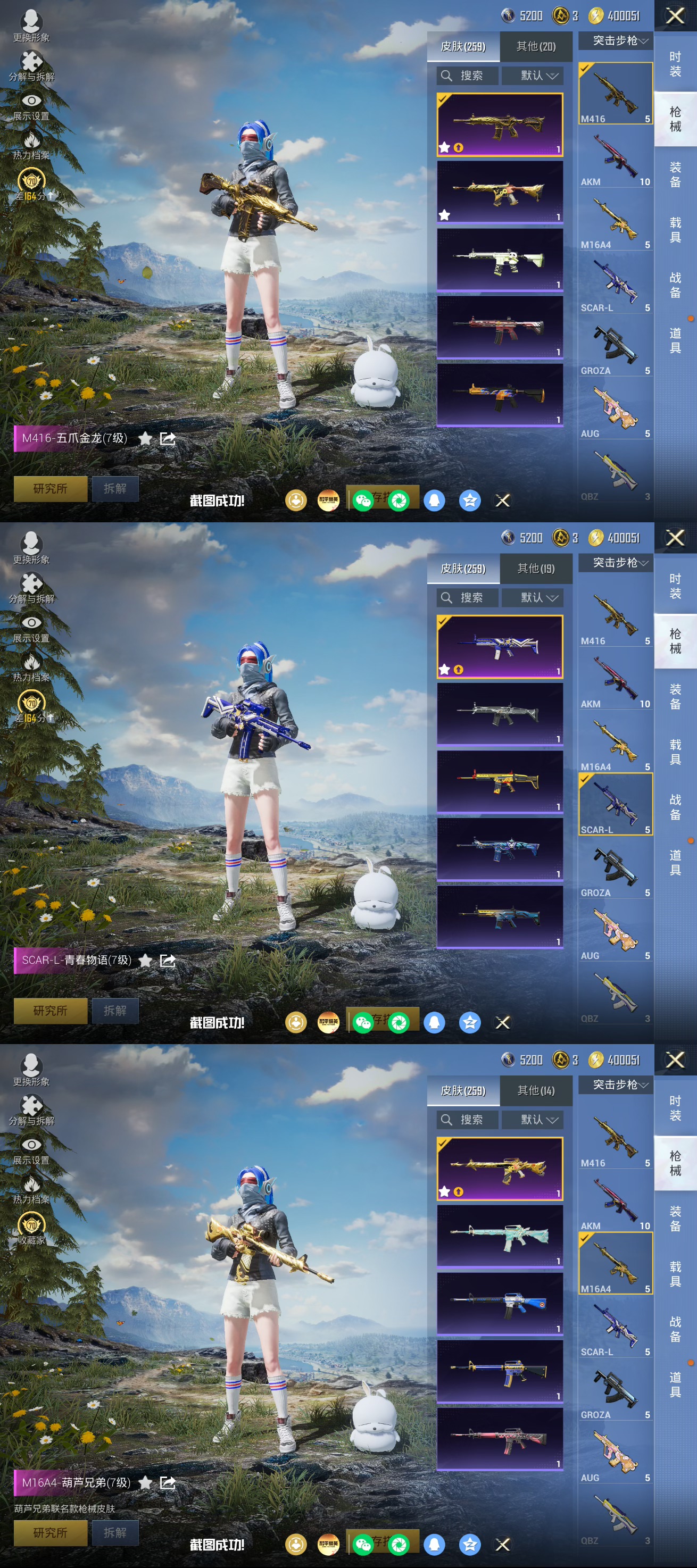Open 突击步枪 category dropdown on SCAR-L-青春物语 screen

coord(616,563)
